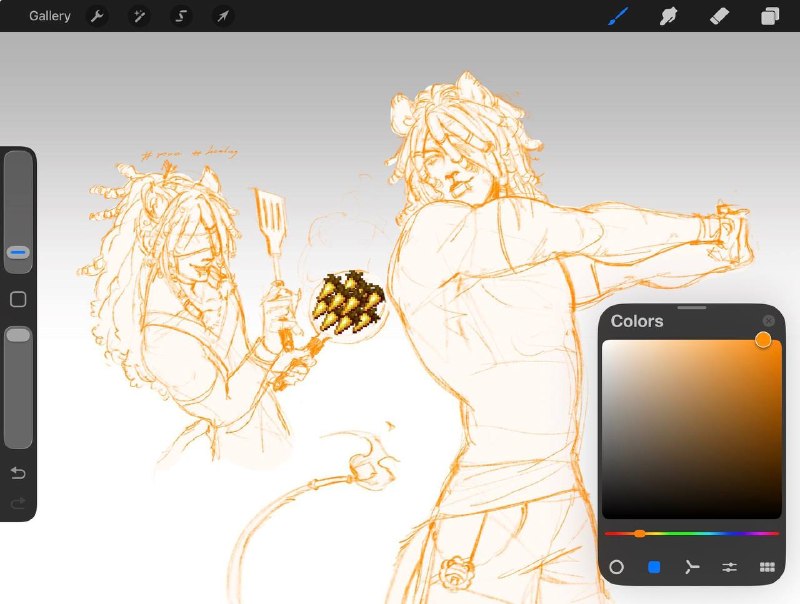
Task: Tap the square Modify button in sidebar
Action: click(18, 299)
